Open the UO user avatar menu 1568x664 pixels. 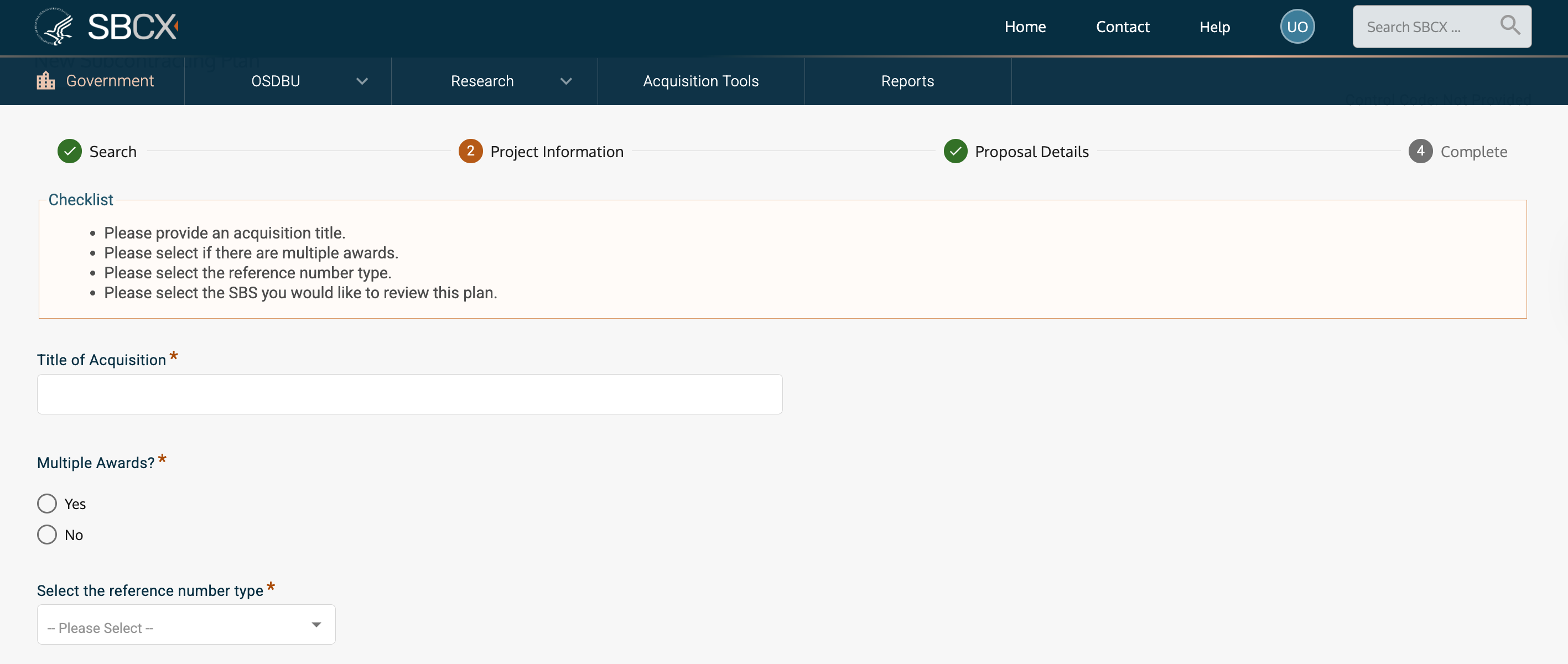[1296, 27]
